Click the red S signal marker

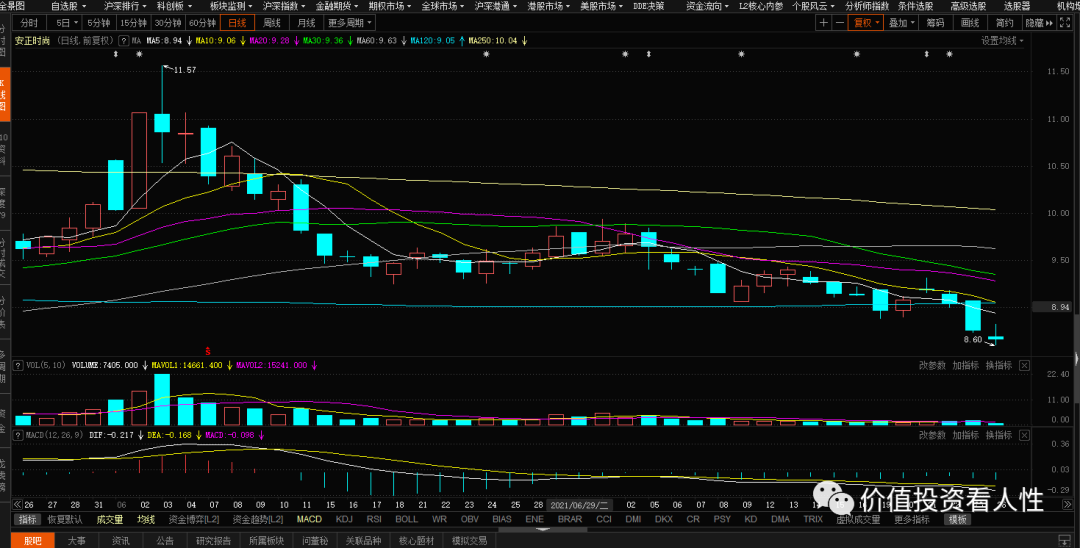pos(207,350)
